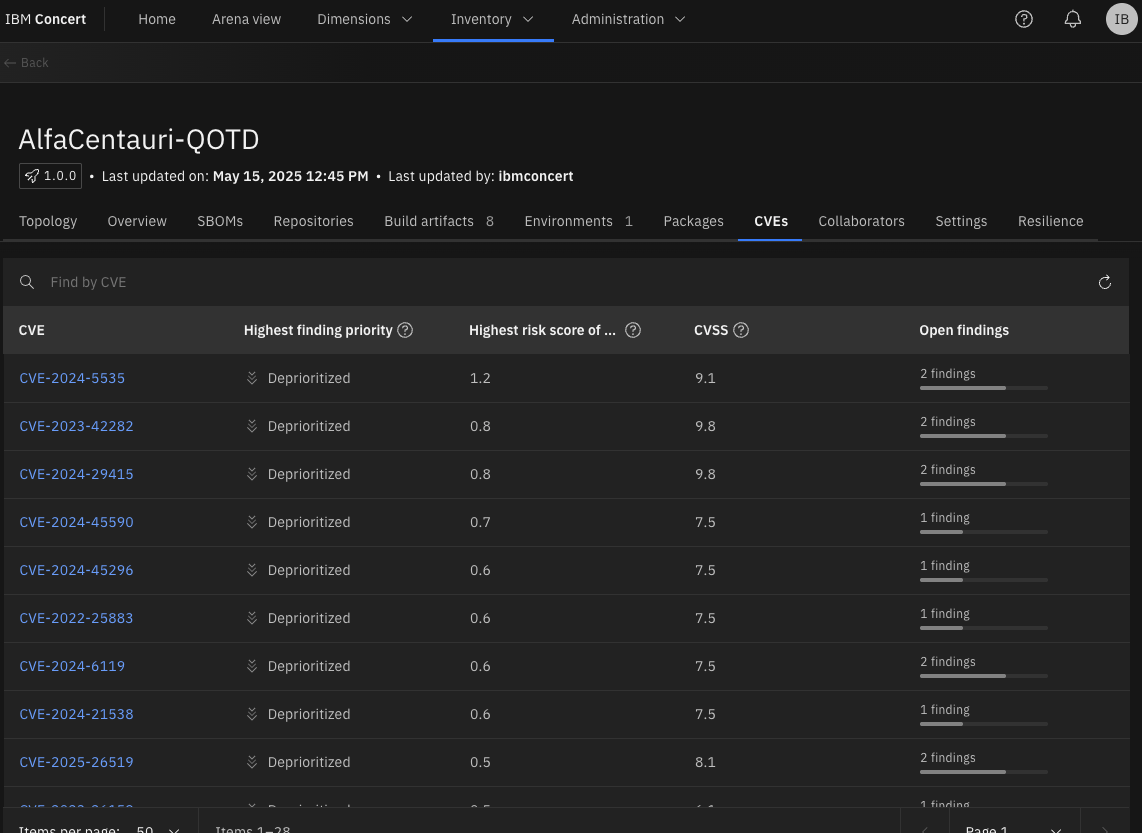
Task: View the Environments tab
Action: tap(578, 221)
